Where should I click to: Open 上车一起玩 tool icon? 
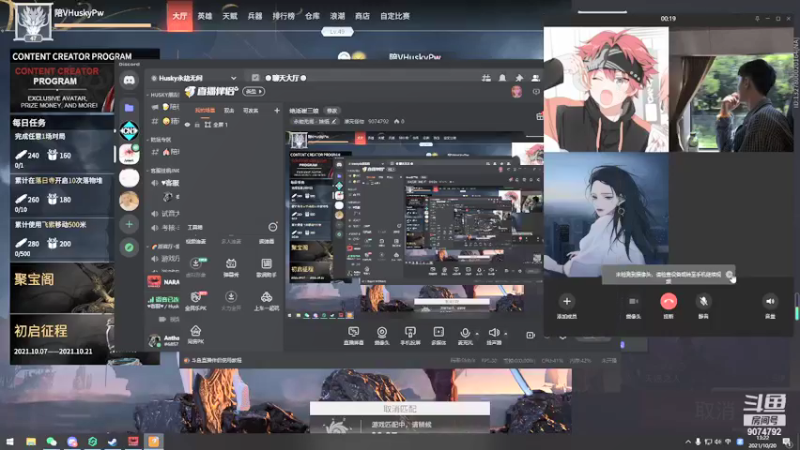tap(266, 301)
